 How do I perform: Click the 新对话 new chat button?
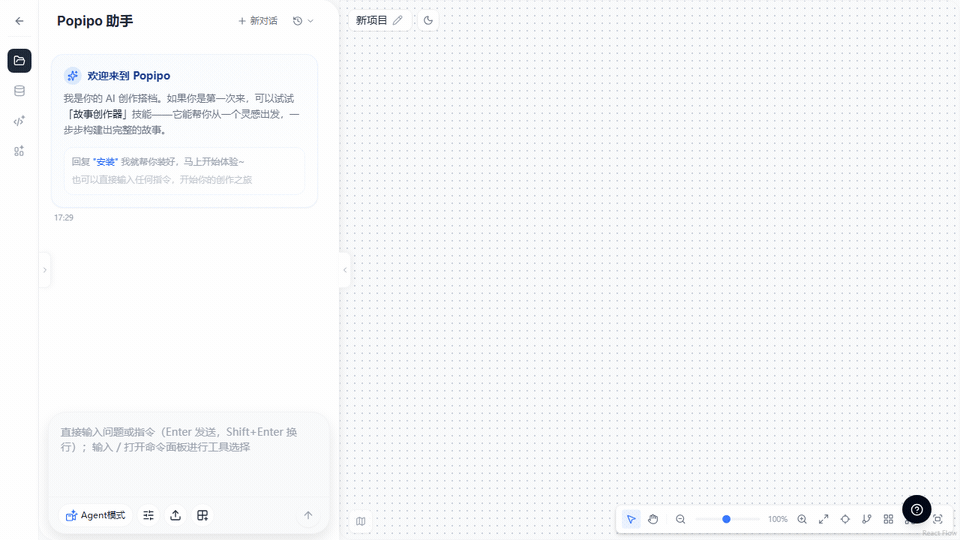click(258, 21)
